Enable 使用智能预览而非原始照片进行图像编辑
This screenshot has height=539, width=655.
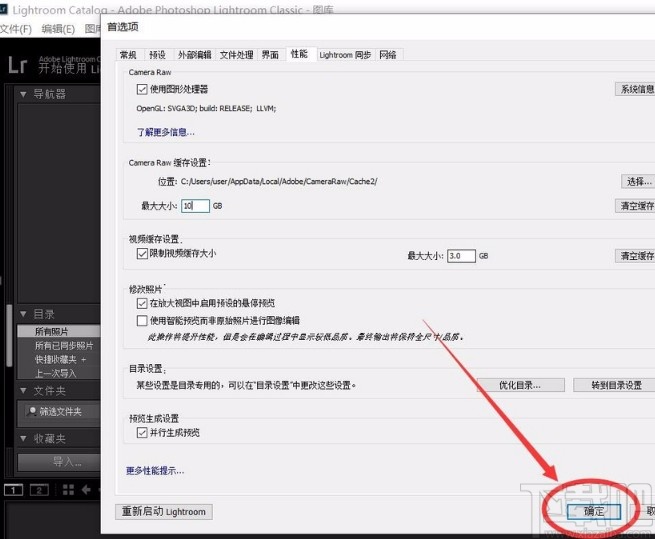pyautogui.click(x=142, y=320)
